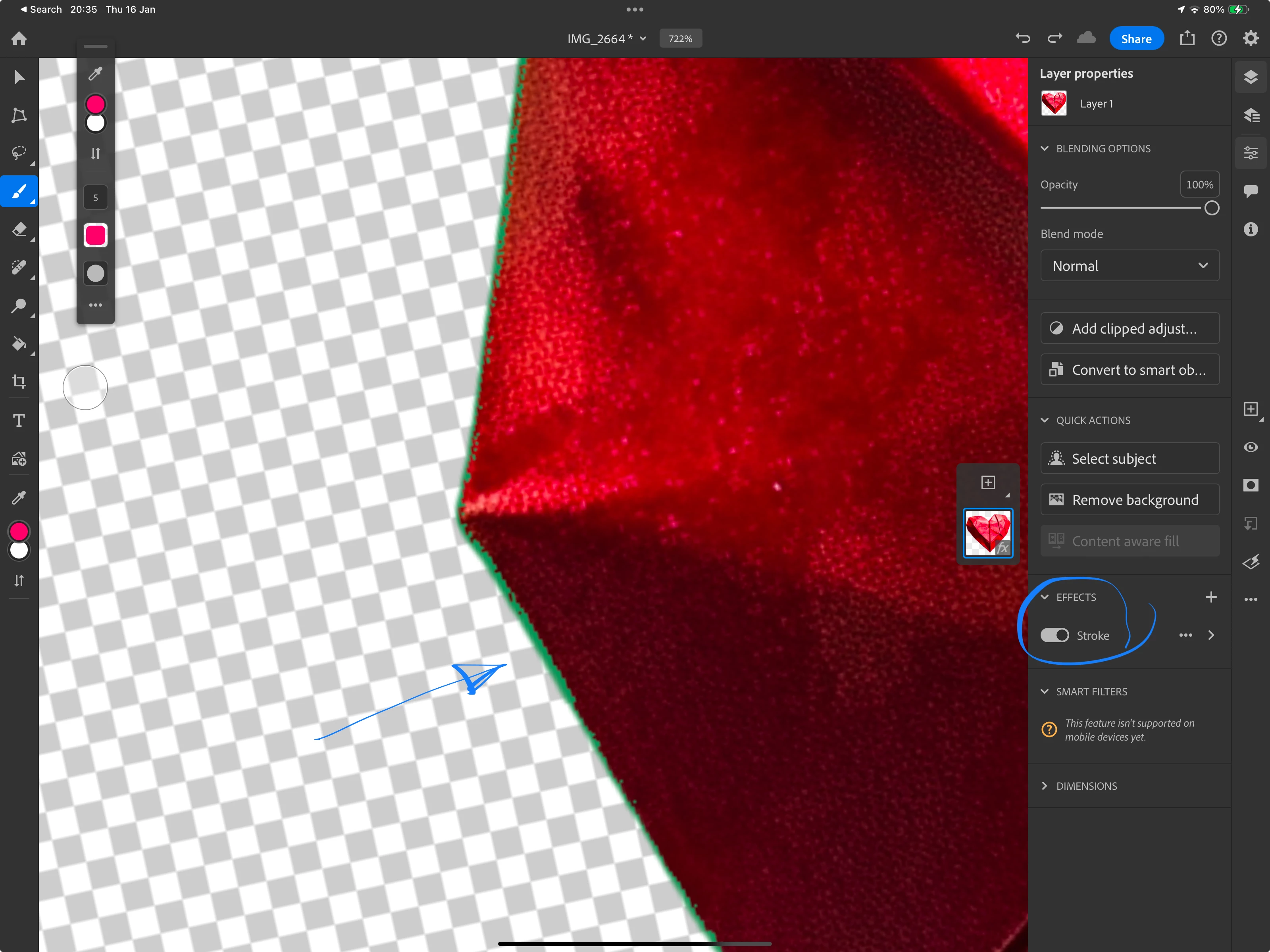1270x952 pixels.
Task: Click the blue Share button
Action: pyautogui.click(x=1135, y=38)
